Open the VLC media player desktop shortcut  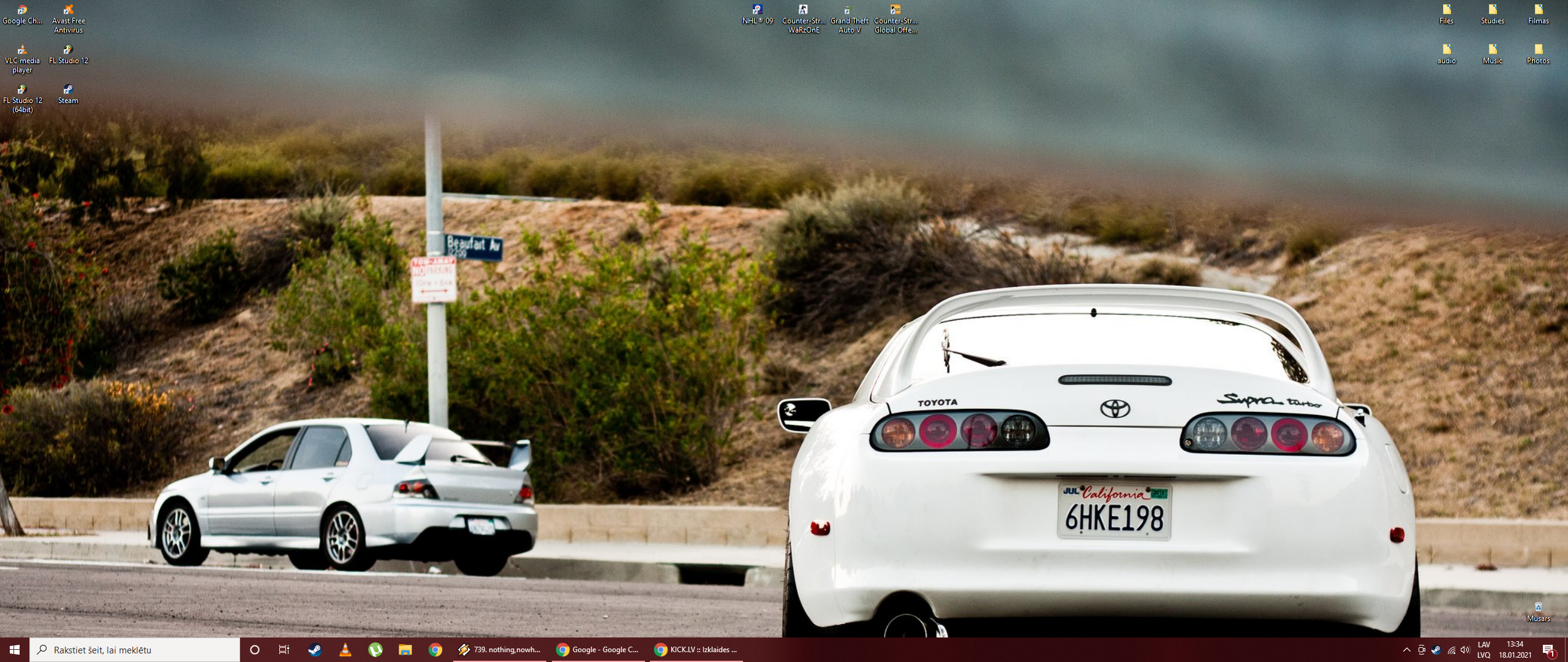[x=22, y=59]
